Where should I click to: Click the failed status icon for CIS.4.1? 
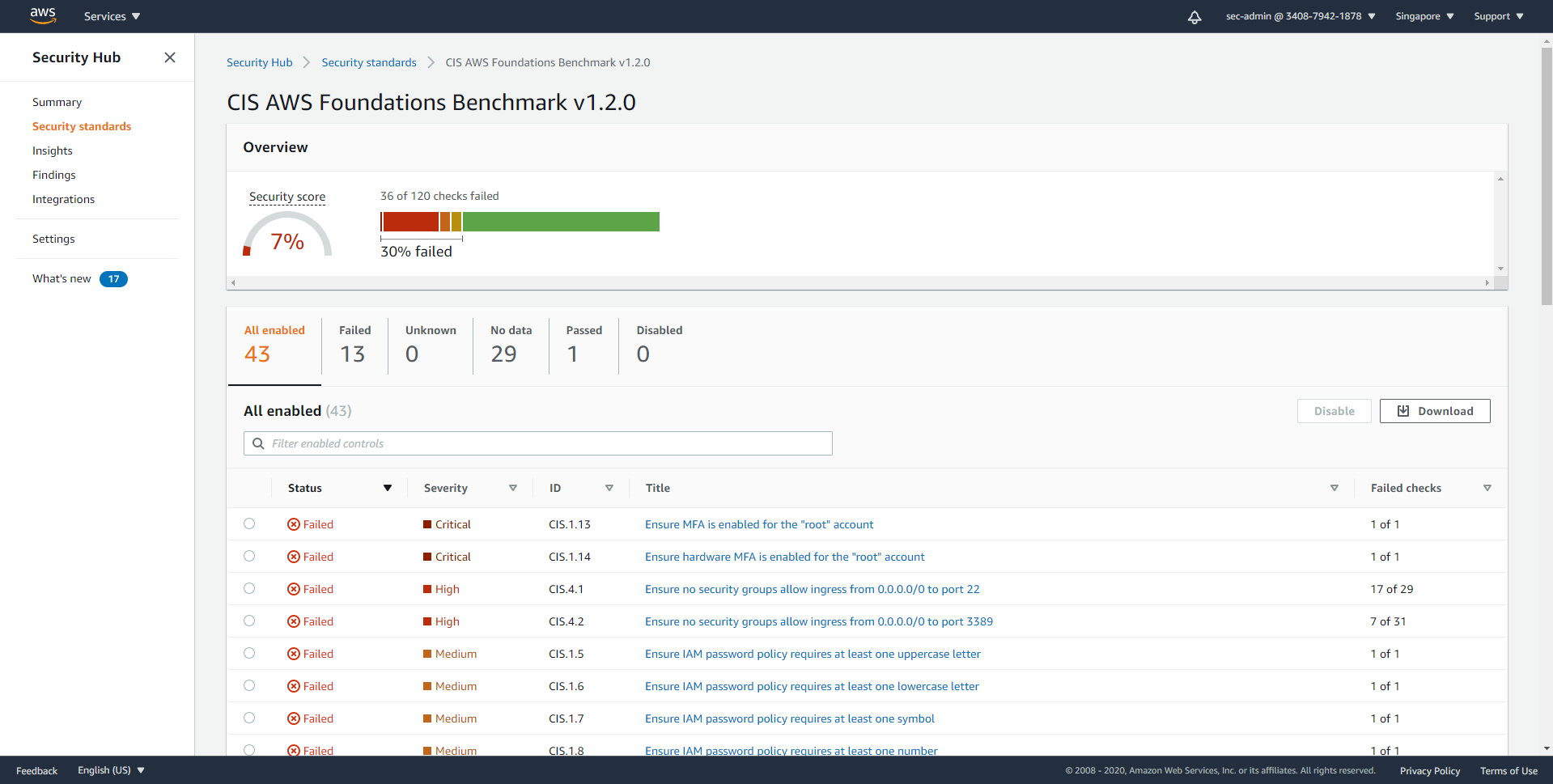pos(294,589)
